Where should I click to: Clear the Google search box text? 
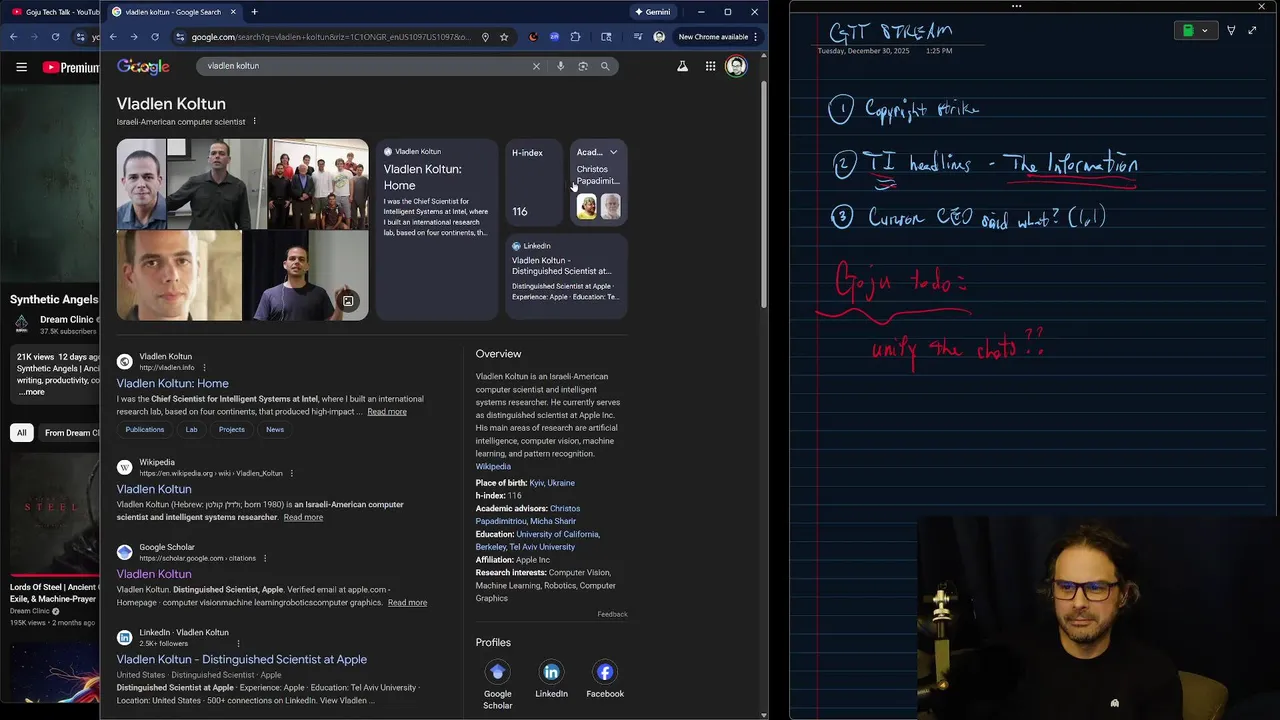click(x=536, y=66)
